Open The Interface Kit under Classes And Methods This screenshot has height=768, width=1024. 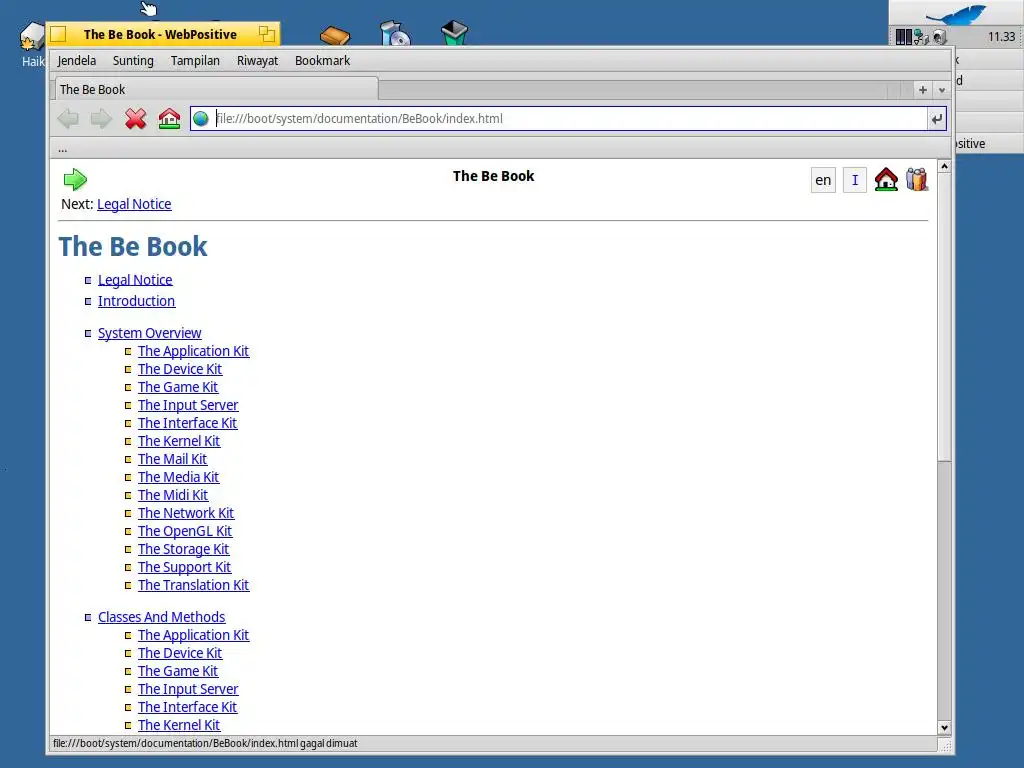point(187,707)
